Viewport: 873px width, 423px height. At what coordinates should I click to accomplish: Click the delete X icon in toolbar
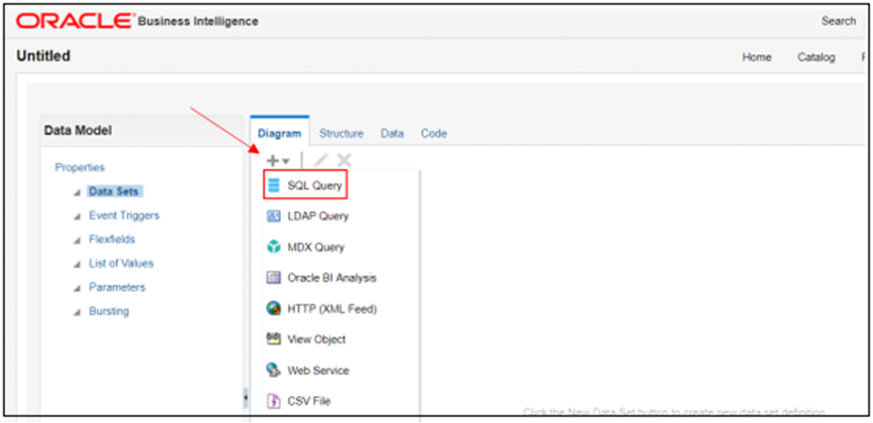click(x=344, y=161)
